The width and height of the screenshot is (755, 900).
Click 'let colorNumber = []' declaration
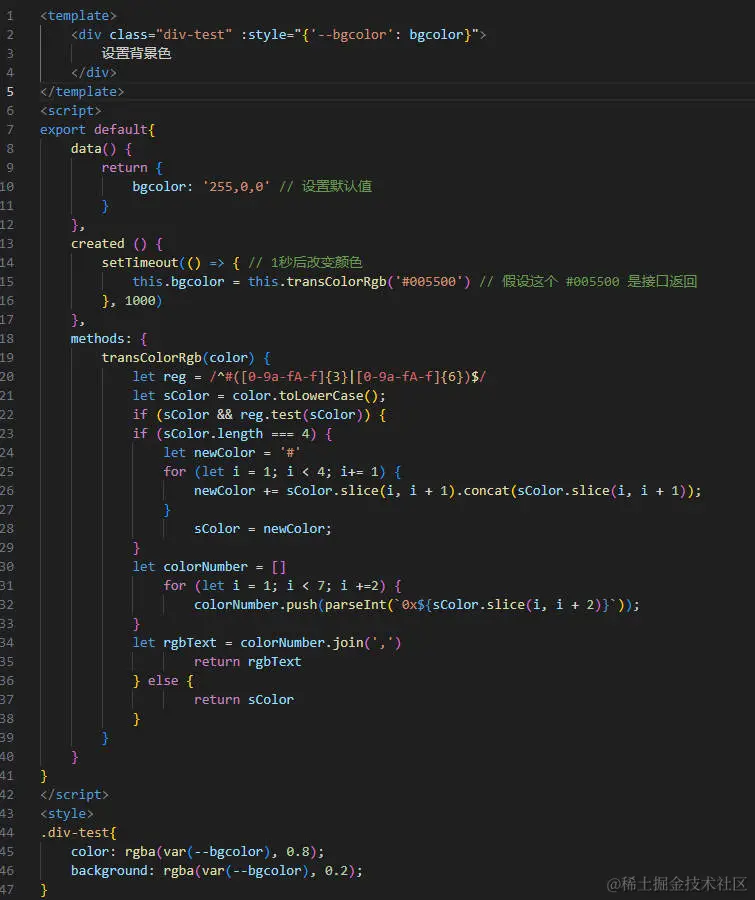pos(209,567)
